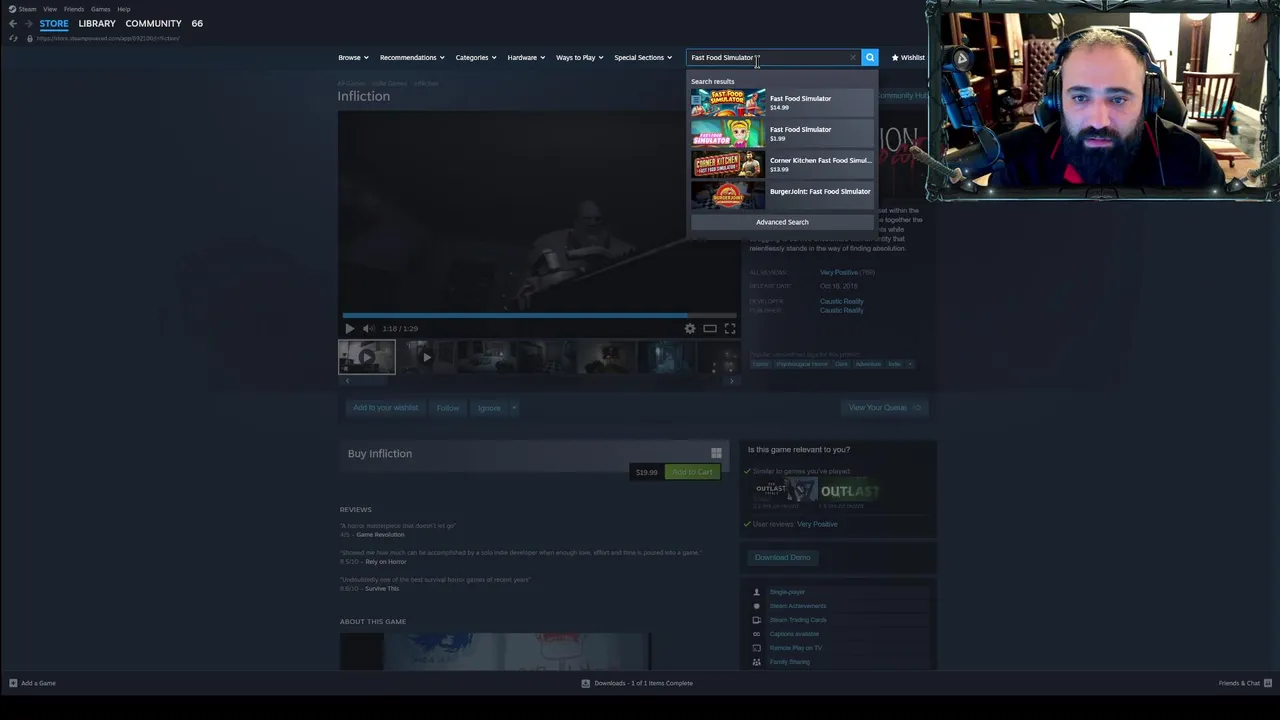This screenshot has height=720, width=1280.
Task: Open the Wishlist link
Action: (x=908, y=57)
